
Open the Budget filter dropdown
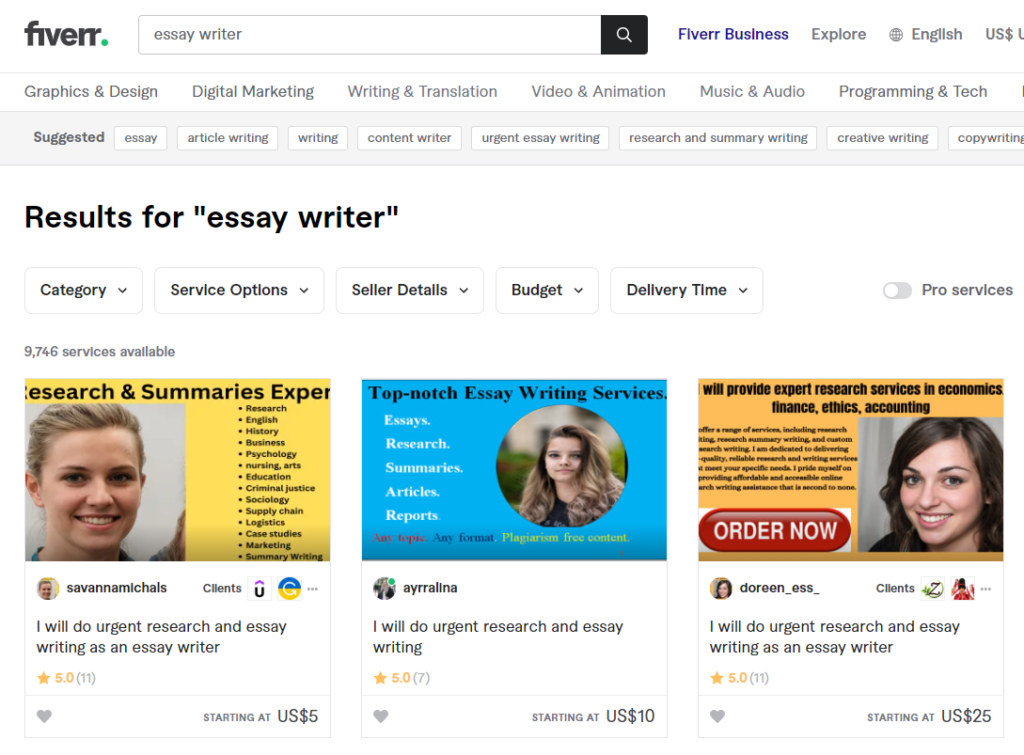point(546,290)
